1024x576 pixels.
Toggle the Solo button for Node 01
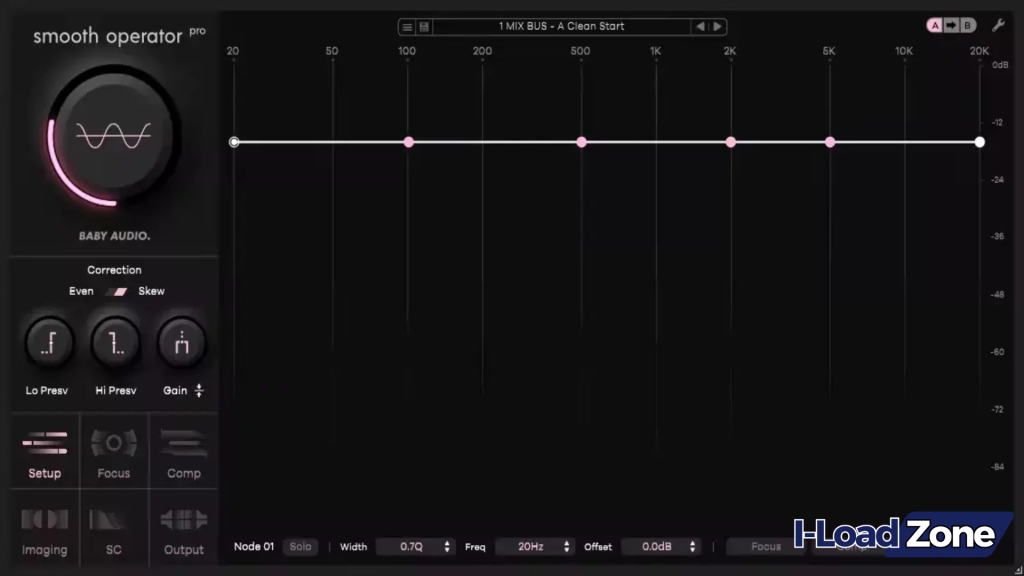click(x=300, y=547)
